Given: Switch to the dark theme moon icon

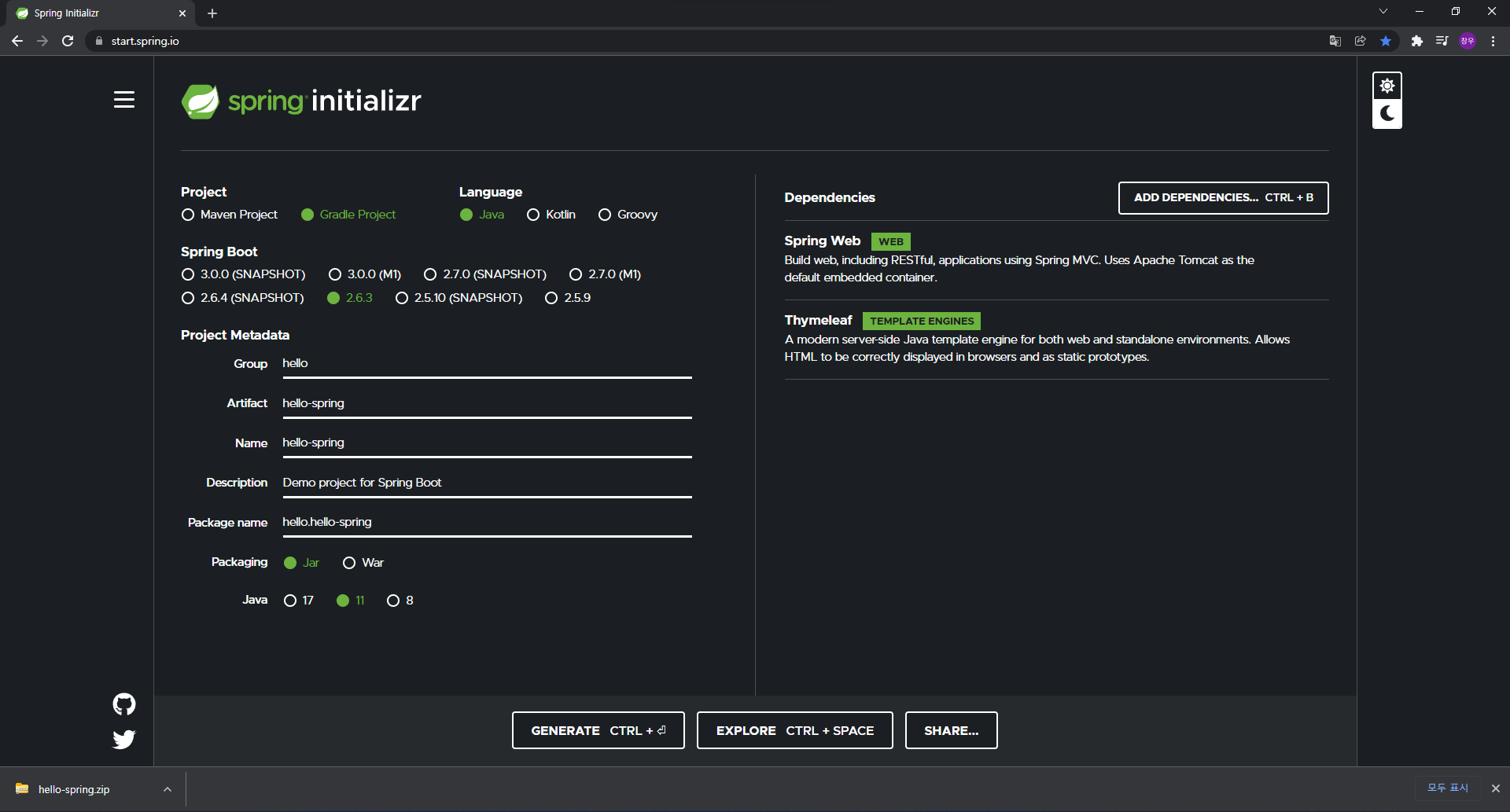Looking at the screenshot, I should tap(1387, 114).
